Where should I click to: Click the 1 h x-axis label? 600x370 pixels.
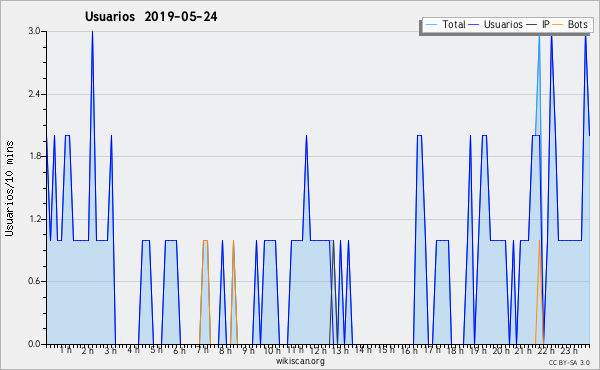[65, 350]
